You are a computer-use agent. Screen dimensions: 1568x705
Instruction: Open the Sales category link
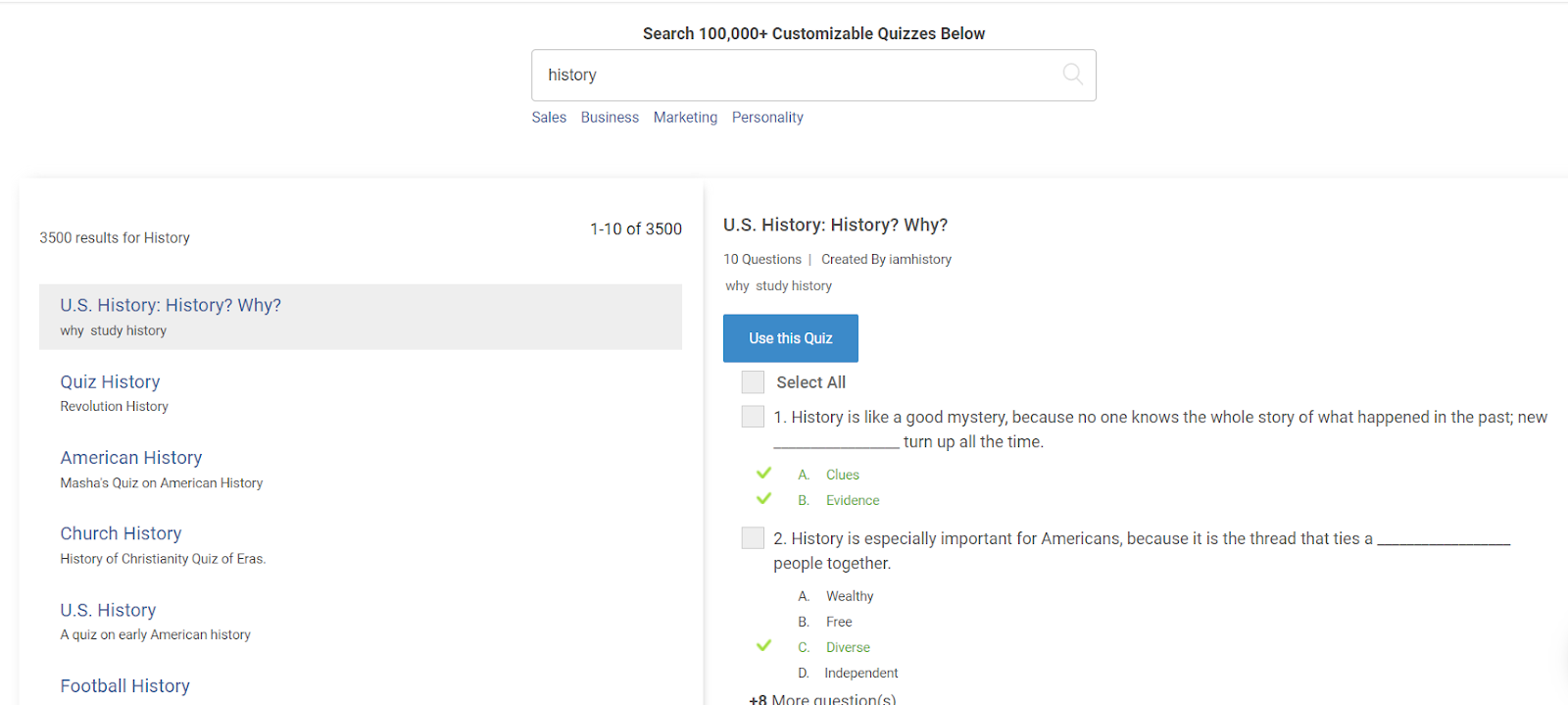click(549, 118)
